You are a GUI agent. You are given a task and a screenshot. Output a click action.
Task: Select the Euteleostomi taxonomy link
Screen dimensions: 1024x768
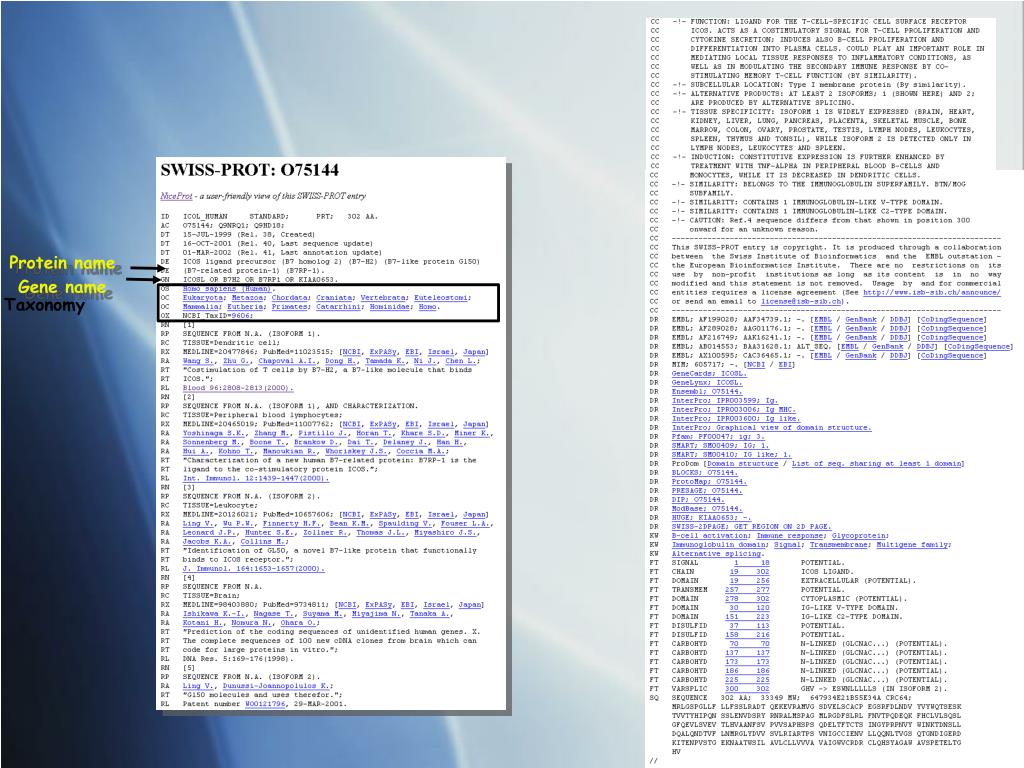(x=441, y=298)
